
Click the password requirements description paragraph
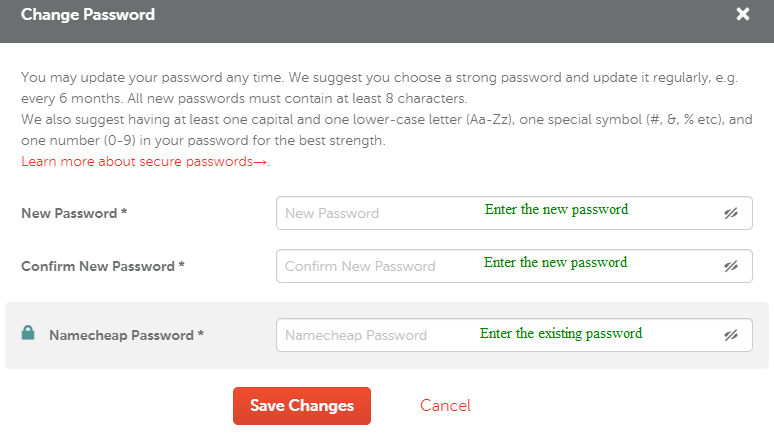[x=387, y=109]
